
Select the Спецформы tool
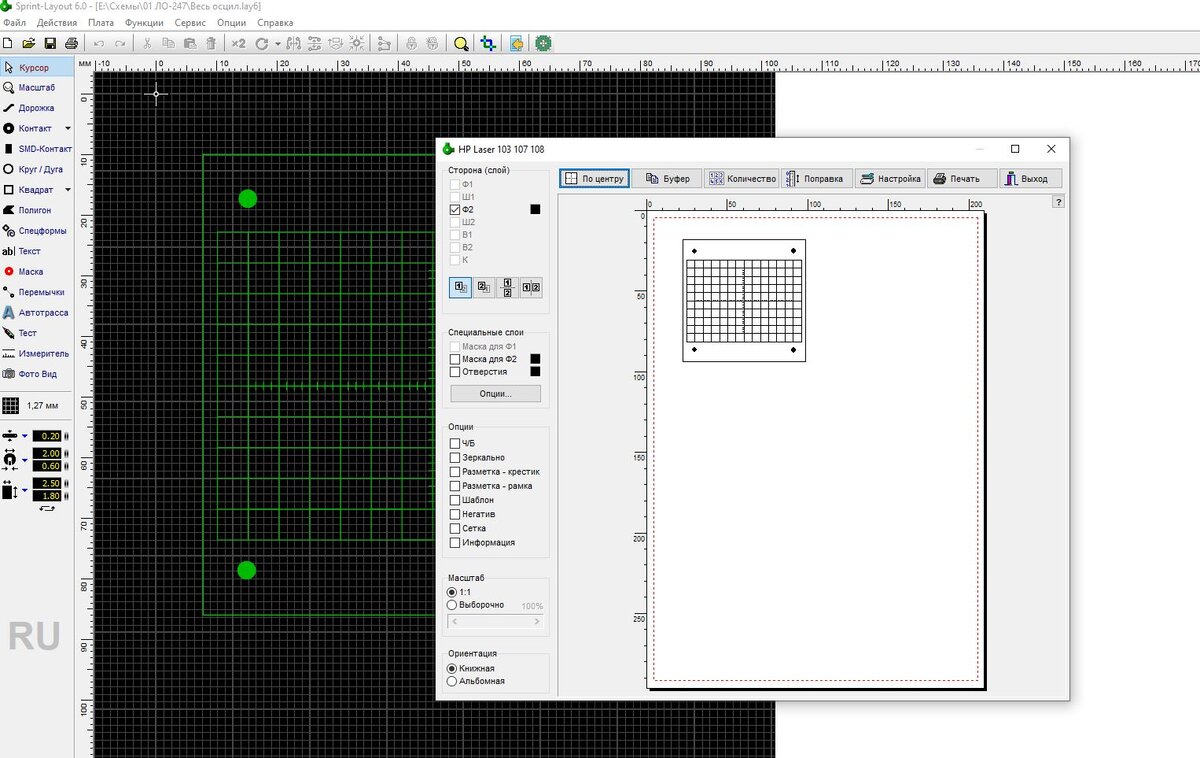[x=37, y=231]
